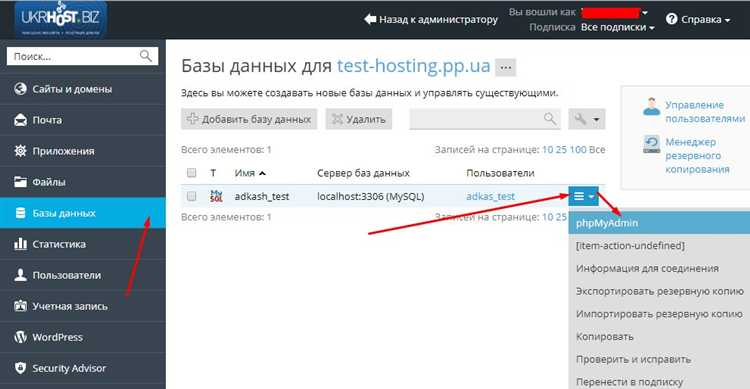Open Менеджер резервного копирования link
750x389 pixels.
pyautogui.click(x=697, y=156)
